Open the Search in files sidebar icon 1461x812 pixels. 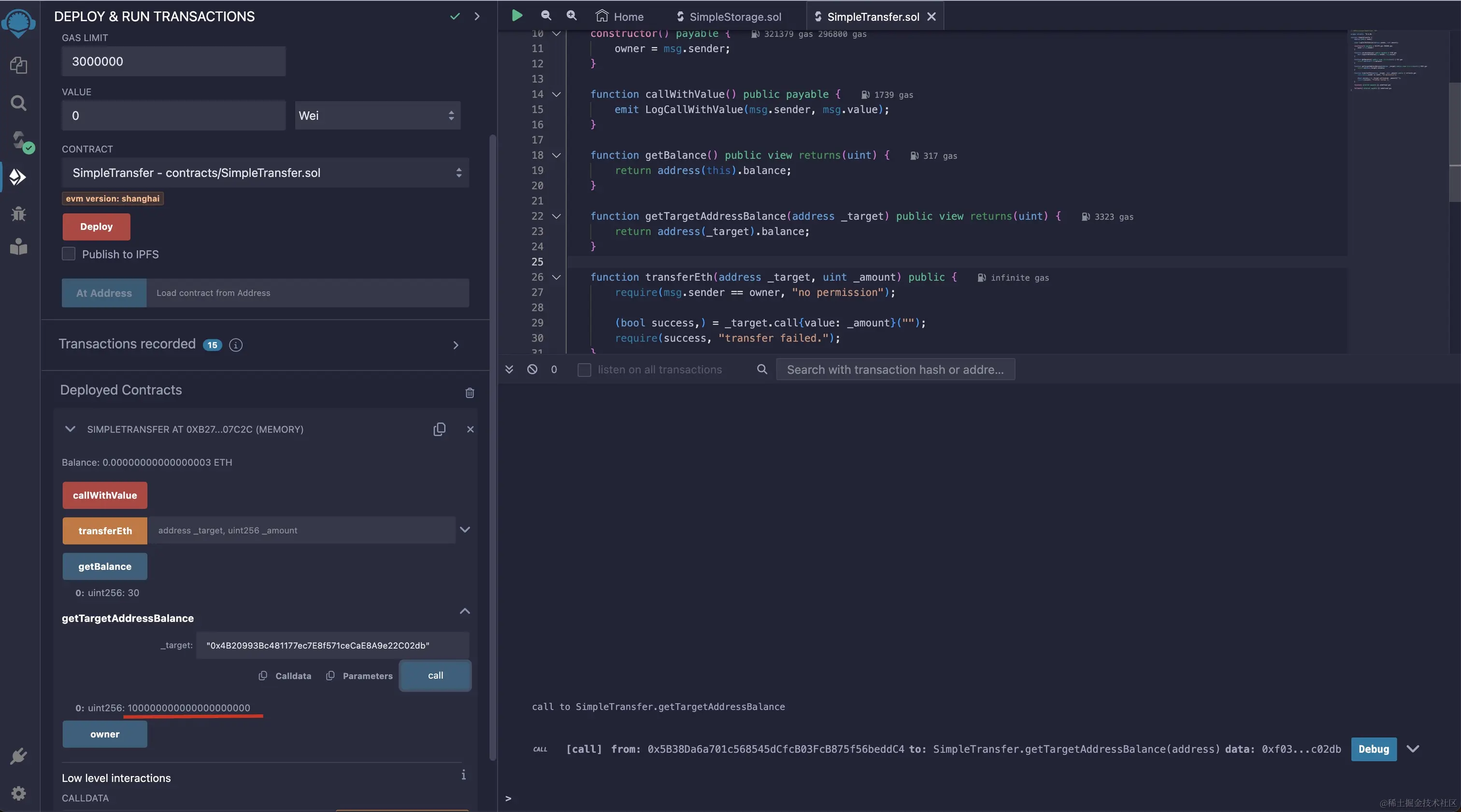[x=19, y=103]
